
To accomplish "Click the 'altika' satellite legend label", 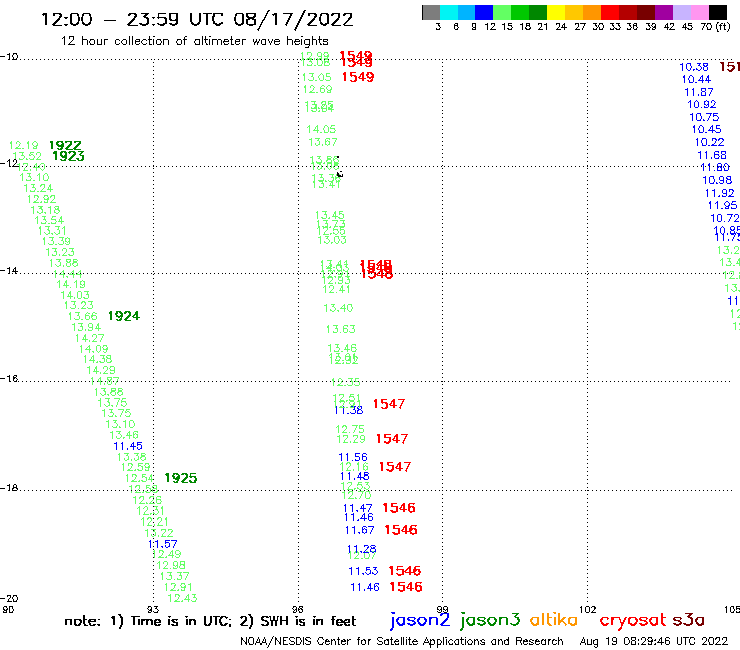I will (553, 619).
